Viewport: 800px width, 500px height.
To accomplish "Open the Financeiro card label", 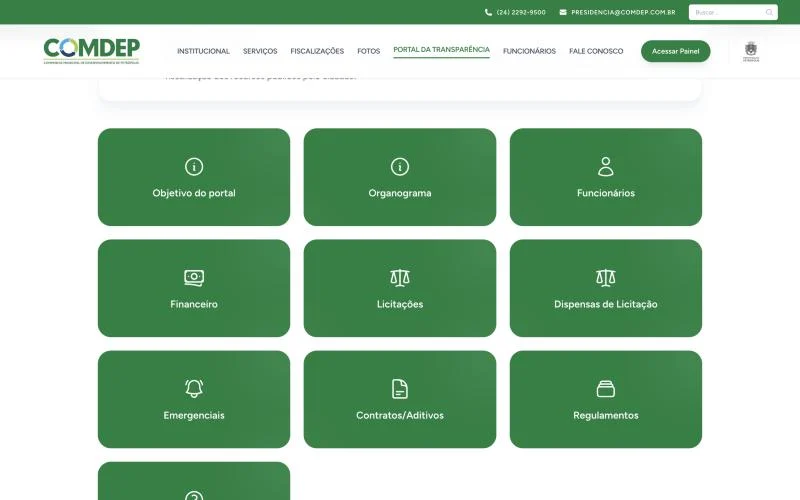I will (x=194, y=304).
